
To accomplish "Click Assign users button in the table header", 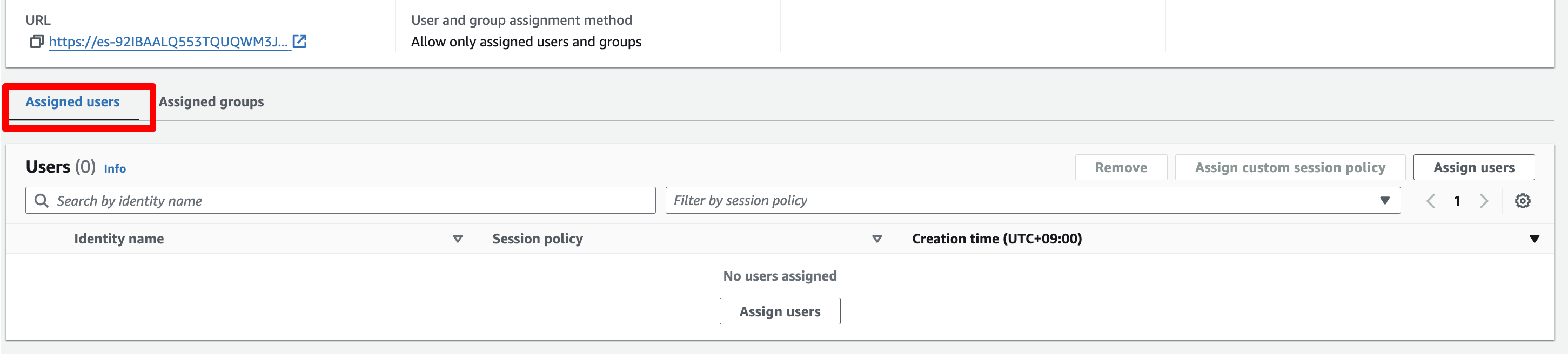I will coord(1473,167).
